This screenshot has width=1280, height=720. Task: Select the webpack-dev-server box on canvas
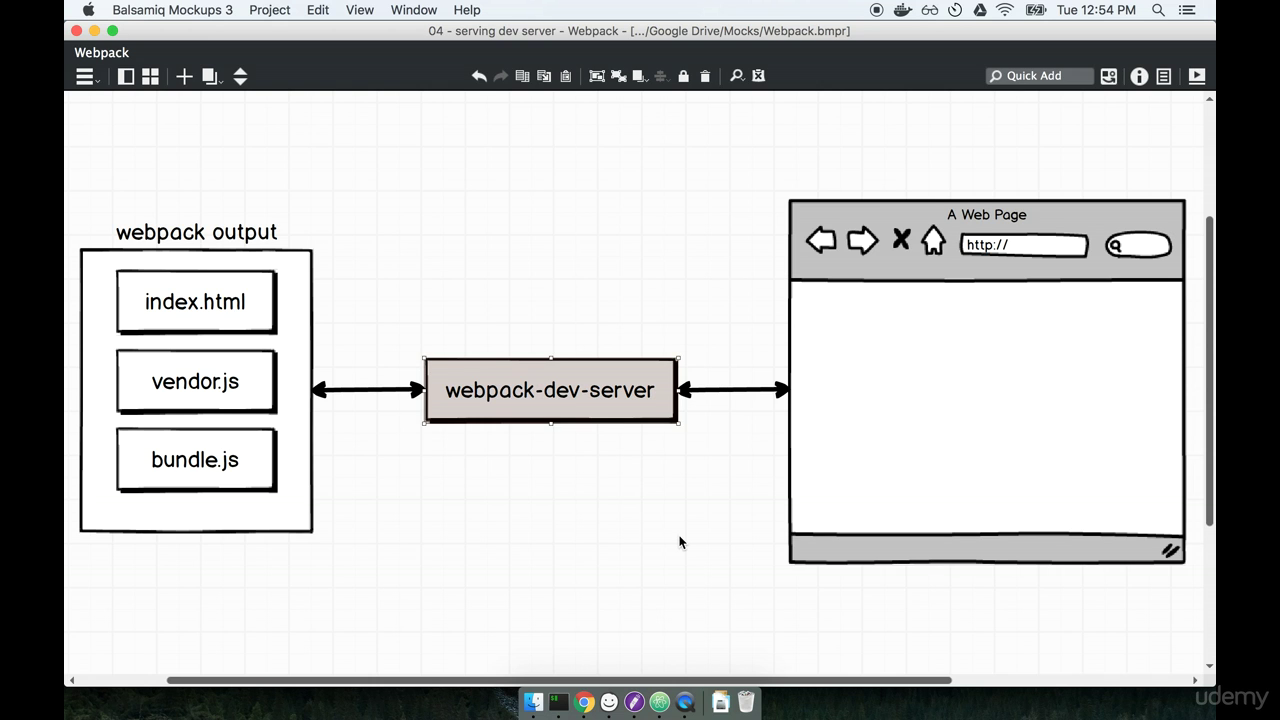[x=550, y=390]
